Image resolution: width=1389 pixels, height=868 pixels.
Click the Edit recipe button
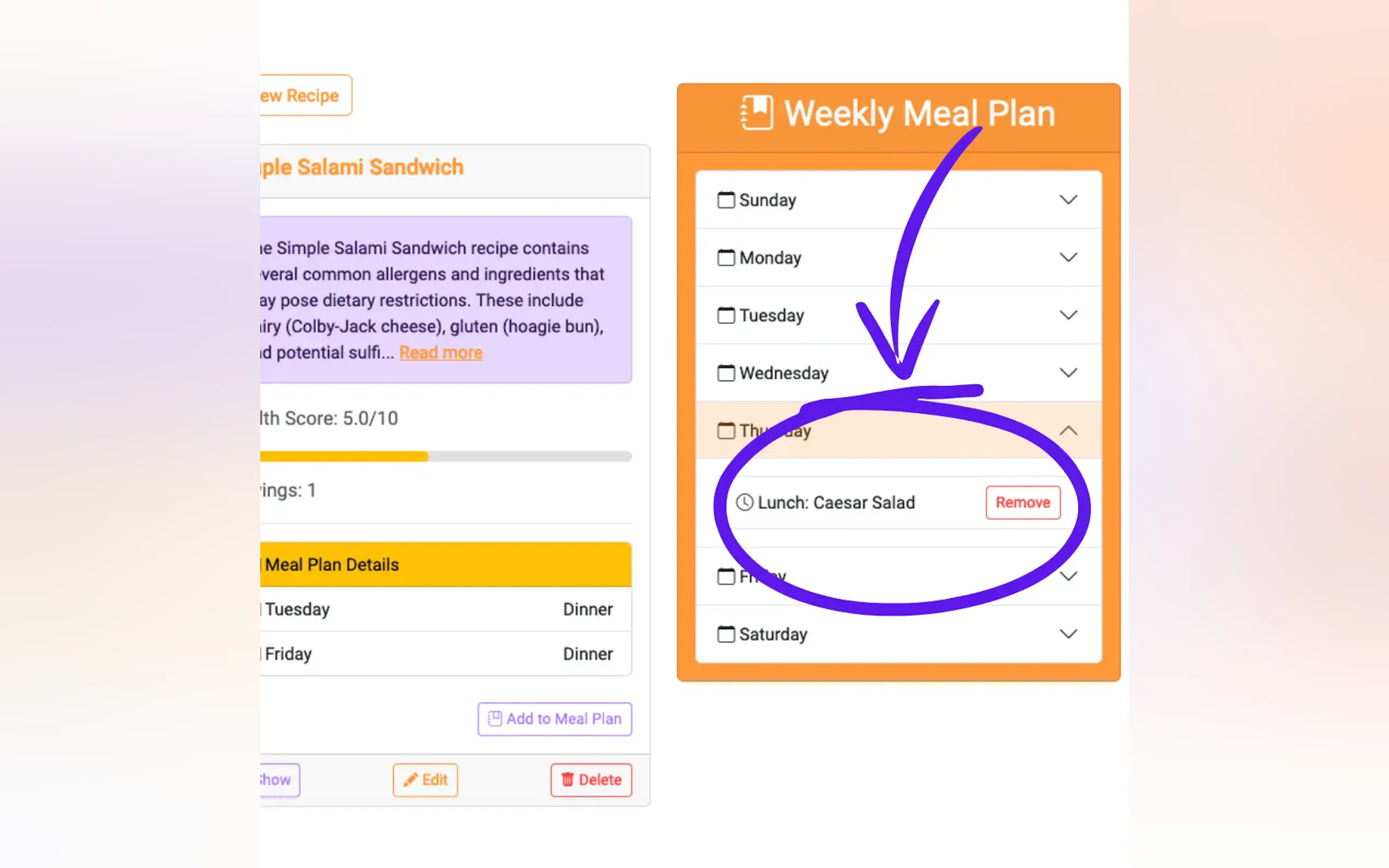(x=425, y=779)
